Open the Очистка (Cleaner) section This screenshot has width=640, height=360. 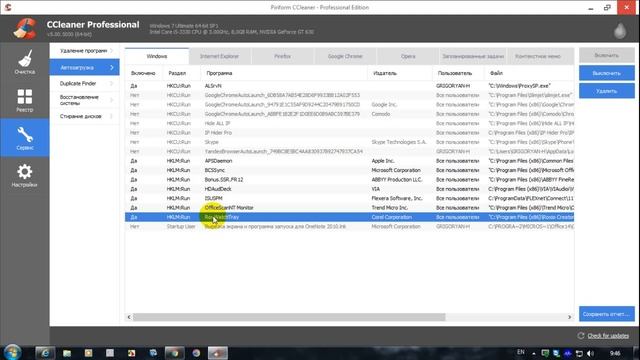24,62
